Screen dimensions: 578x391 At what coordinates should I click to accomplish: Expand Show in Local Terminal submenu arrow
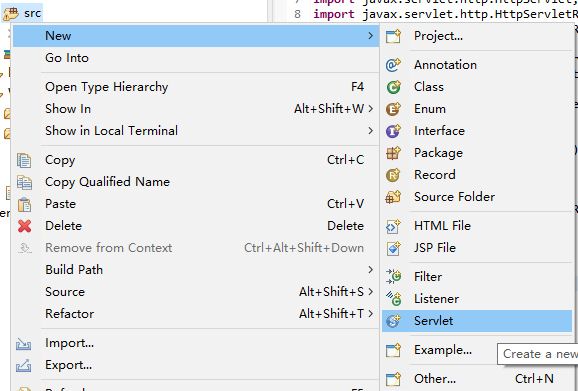[x=370, y=130]
